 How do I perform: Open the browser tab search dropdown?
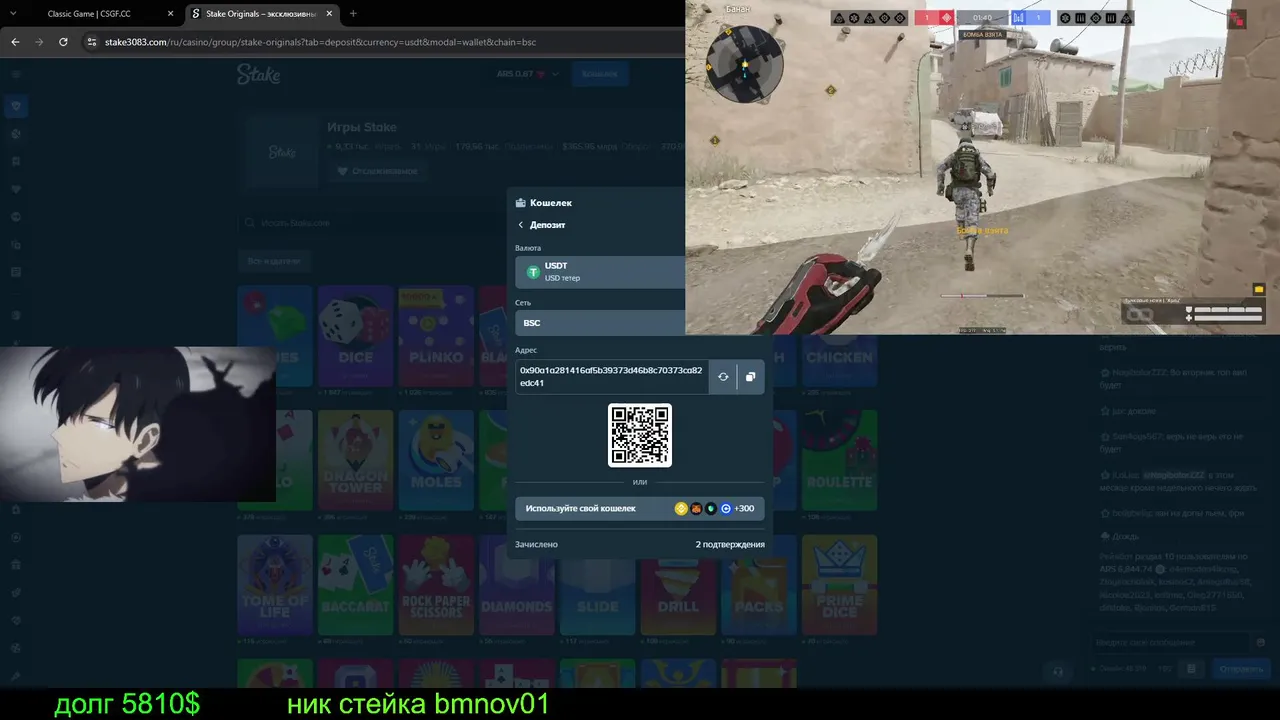[14, 14]
